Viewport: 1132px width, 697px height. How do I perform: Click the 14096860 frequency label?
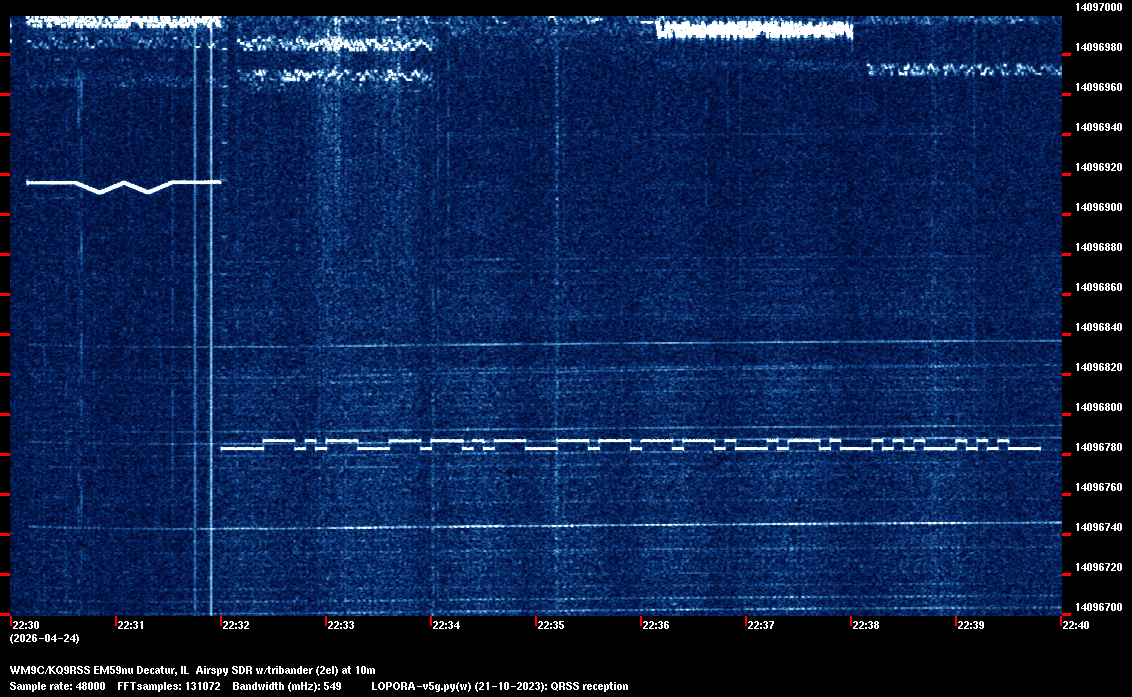tap(1098, 288)
